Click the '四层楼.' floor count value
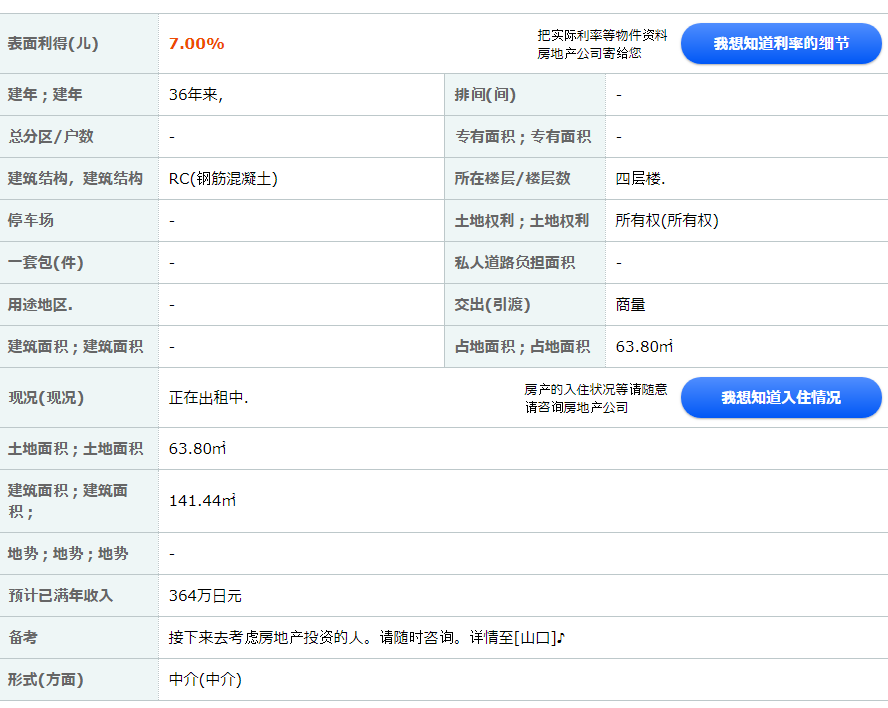 [640, 179]
